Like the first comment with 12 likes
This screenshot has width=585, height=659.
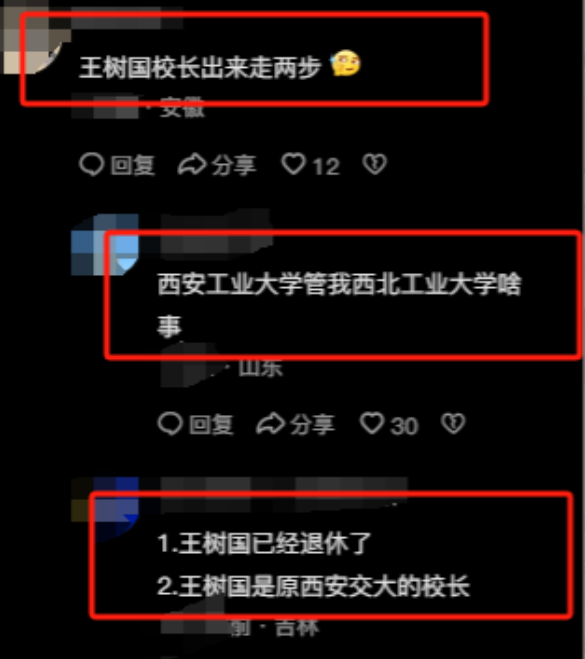coord(293,164)
